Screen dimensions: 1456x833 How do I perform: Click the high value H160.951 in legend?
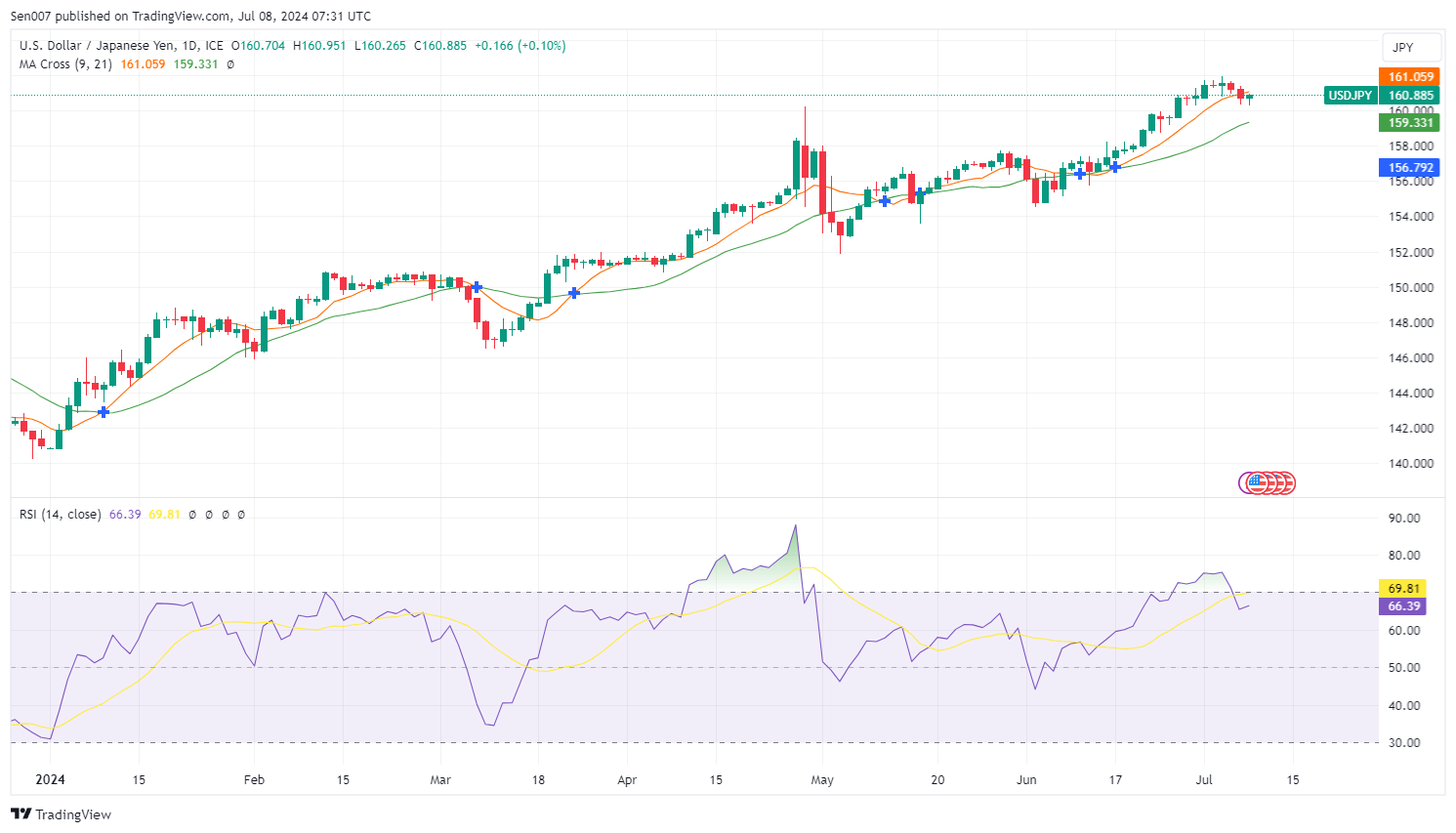click(319, 46)
